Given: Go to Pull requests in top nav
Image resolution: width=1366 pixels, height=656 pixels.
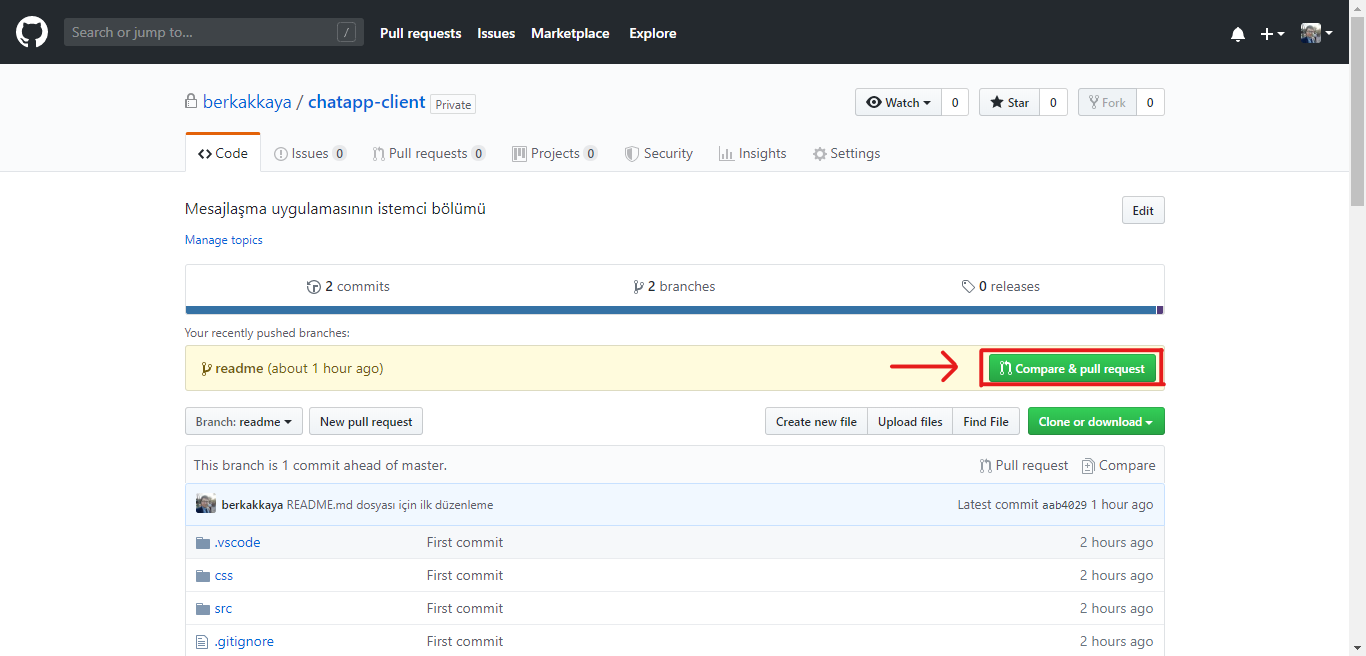Looking at the screenshot, I should pyautogui.click(x=420, y=33).
